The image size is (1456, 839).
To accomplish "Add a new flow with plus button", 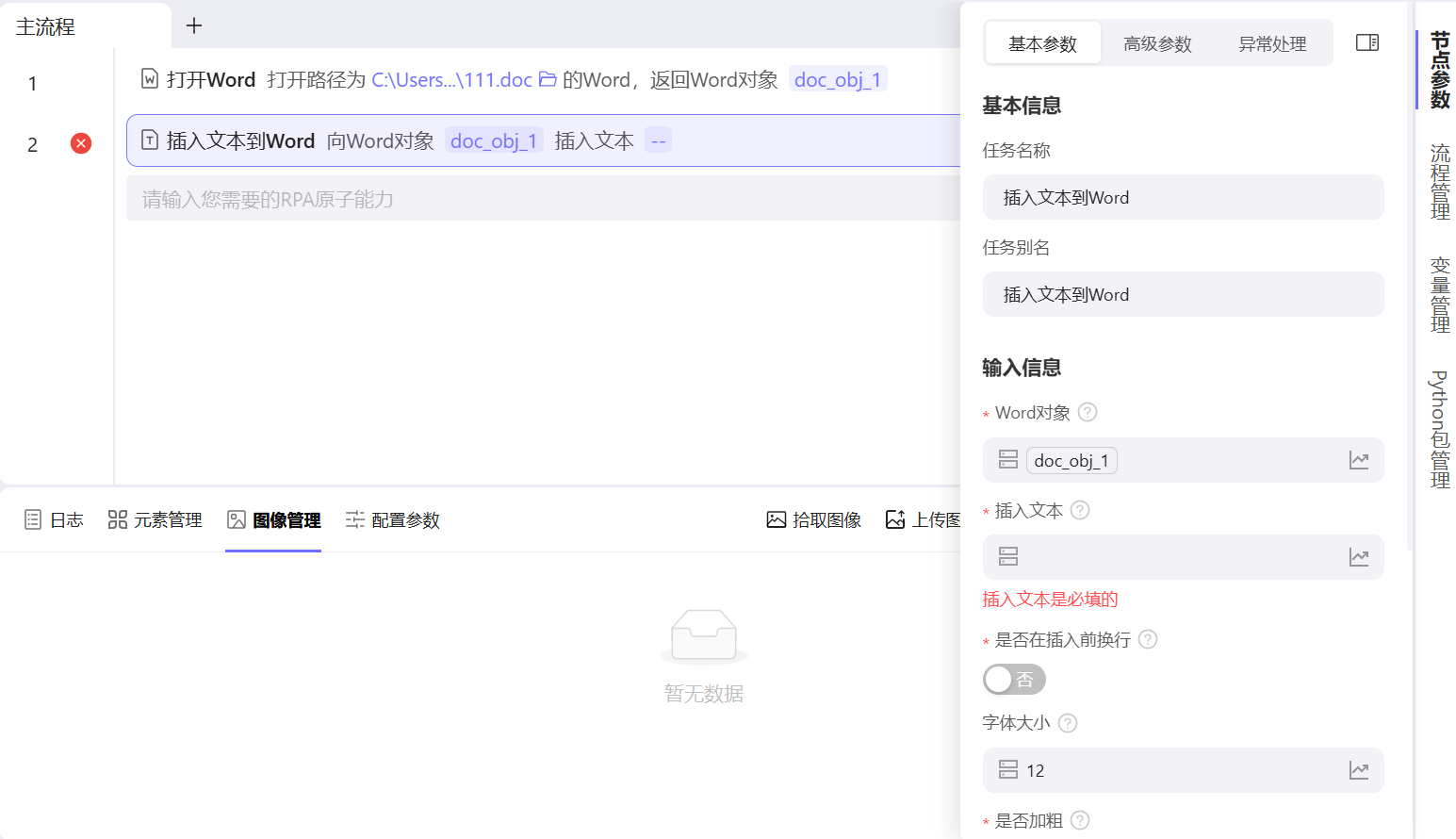I will [x=193, y=25].
